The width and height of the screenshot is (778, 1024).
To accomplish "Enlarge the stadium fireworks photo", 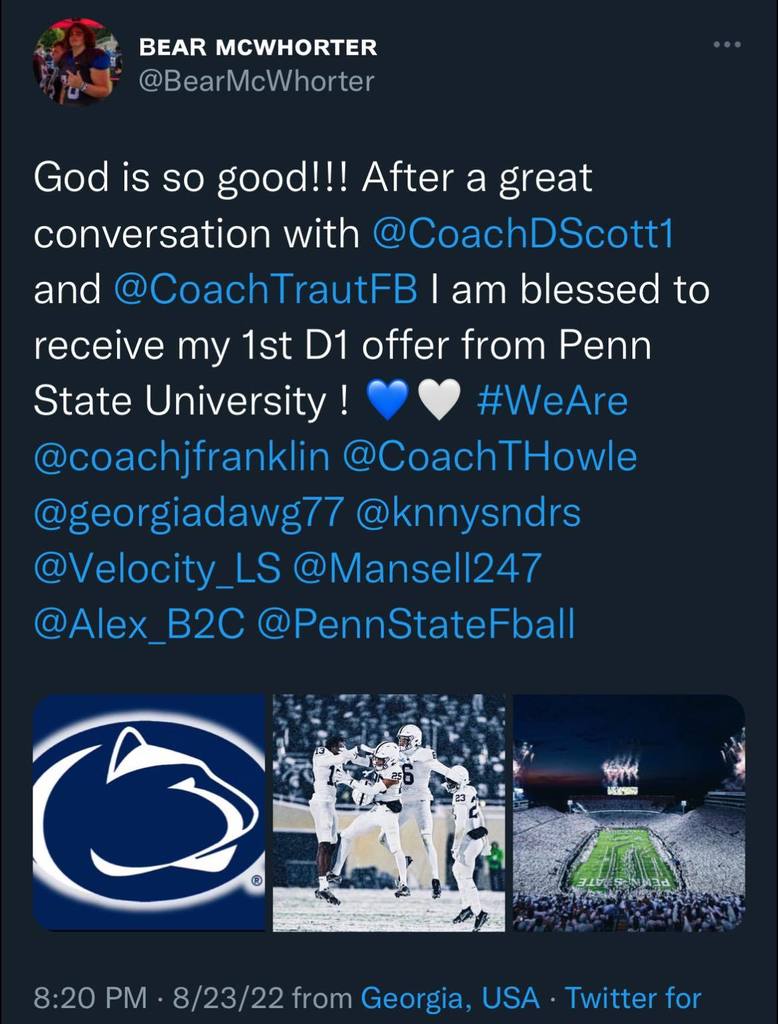I will tap(629, 813).
